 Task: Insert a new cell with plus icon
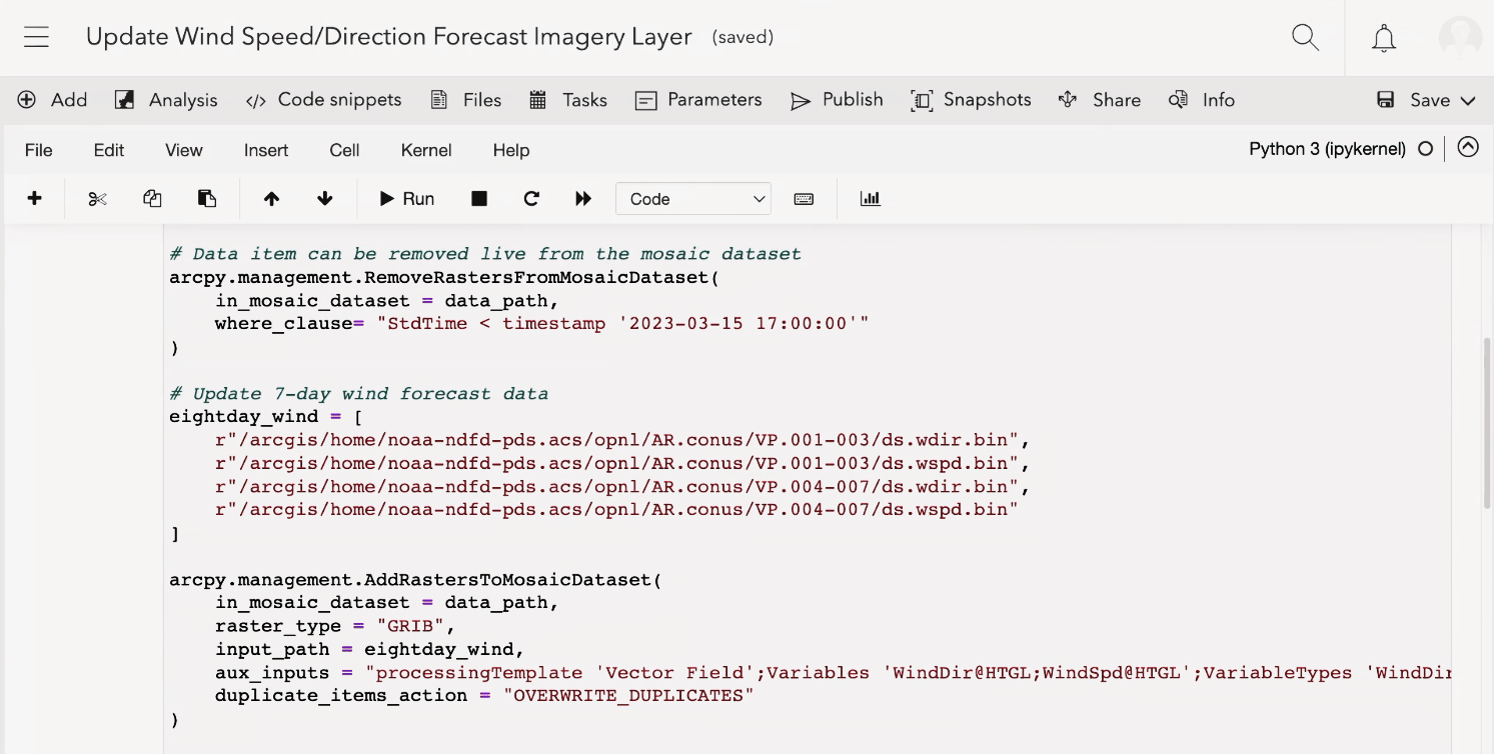click(34, 199)
